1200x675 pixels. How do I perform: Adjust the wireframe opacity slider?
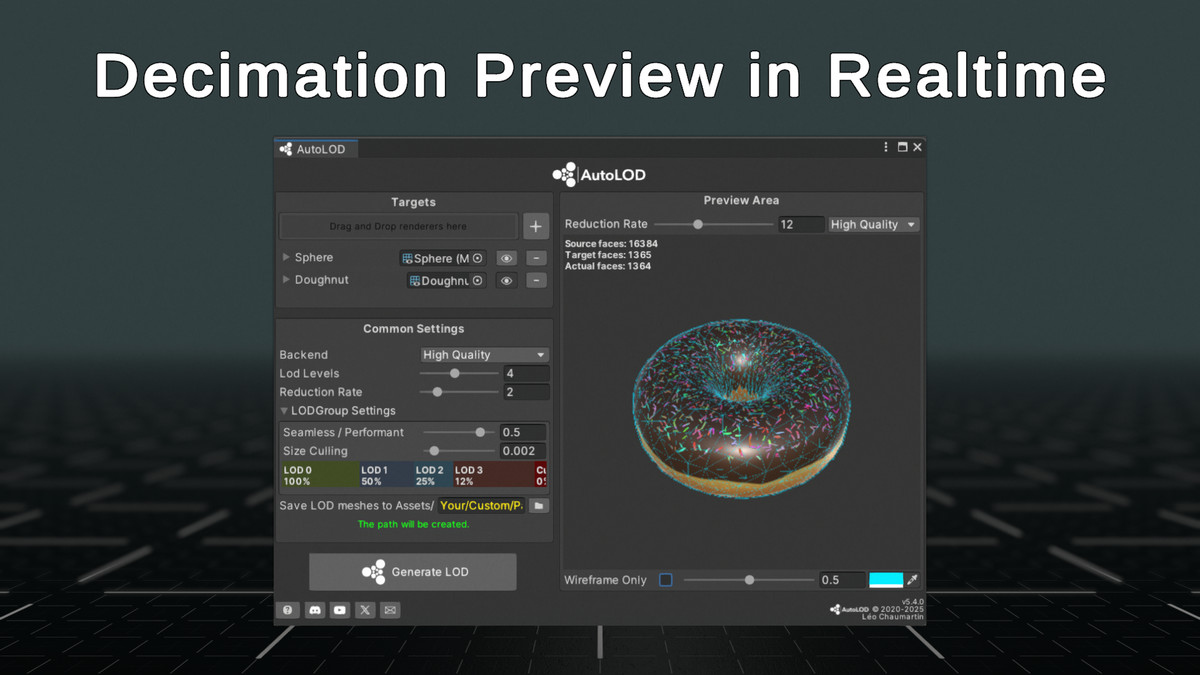(749, 580)
